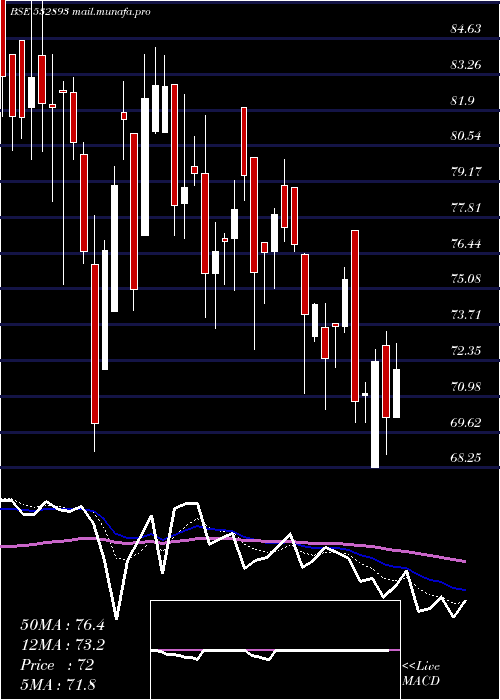The height and width of the screenshot is (700, 500).
Task: Select the 79.17 price axis label
Action: point(466,172)
